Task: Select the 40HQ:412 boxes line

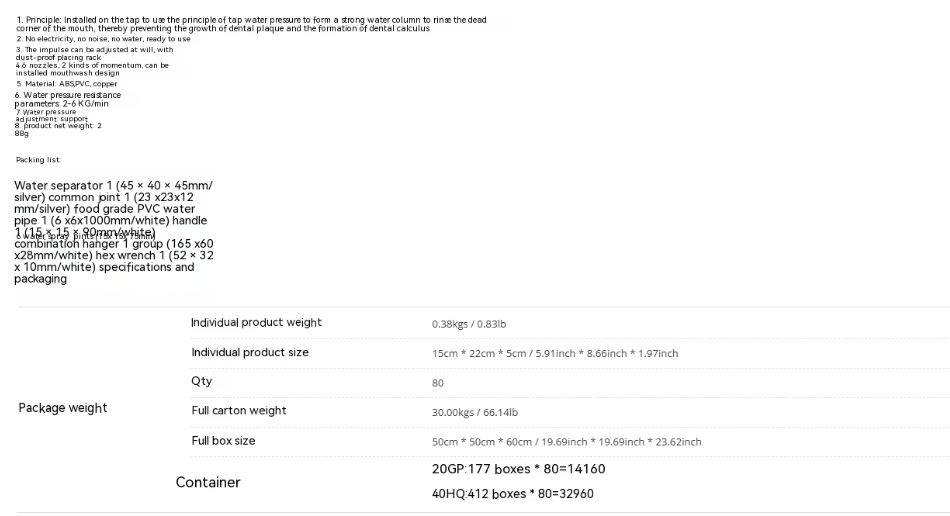Action: [513, 494]
